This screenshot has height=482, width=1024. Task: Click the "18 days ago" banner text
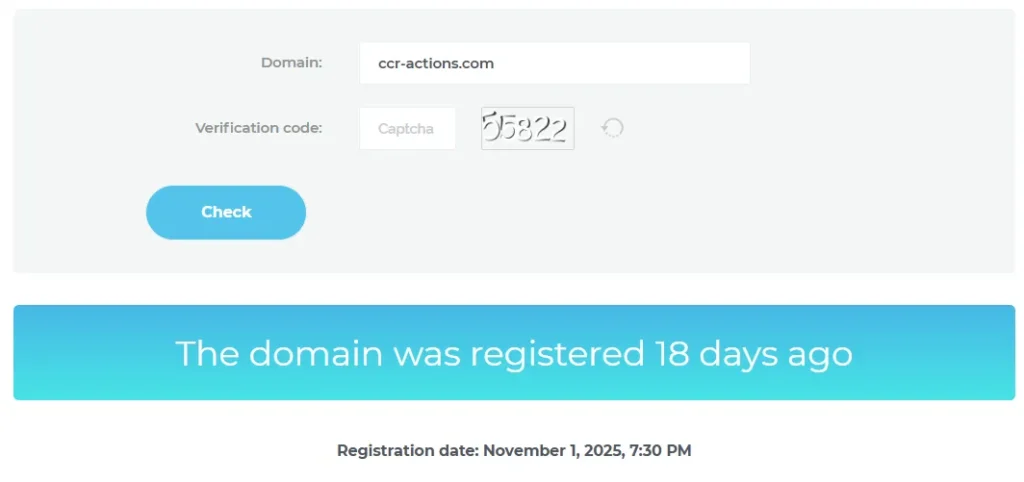(753, 353)
